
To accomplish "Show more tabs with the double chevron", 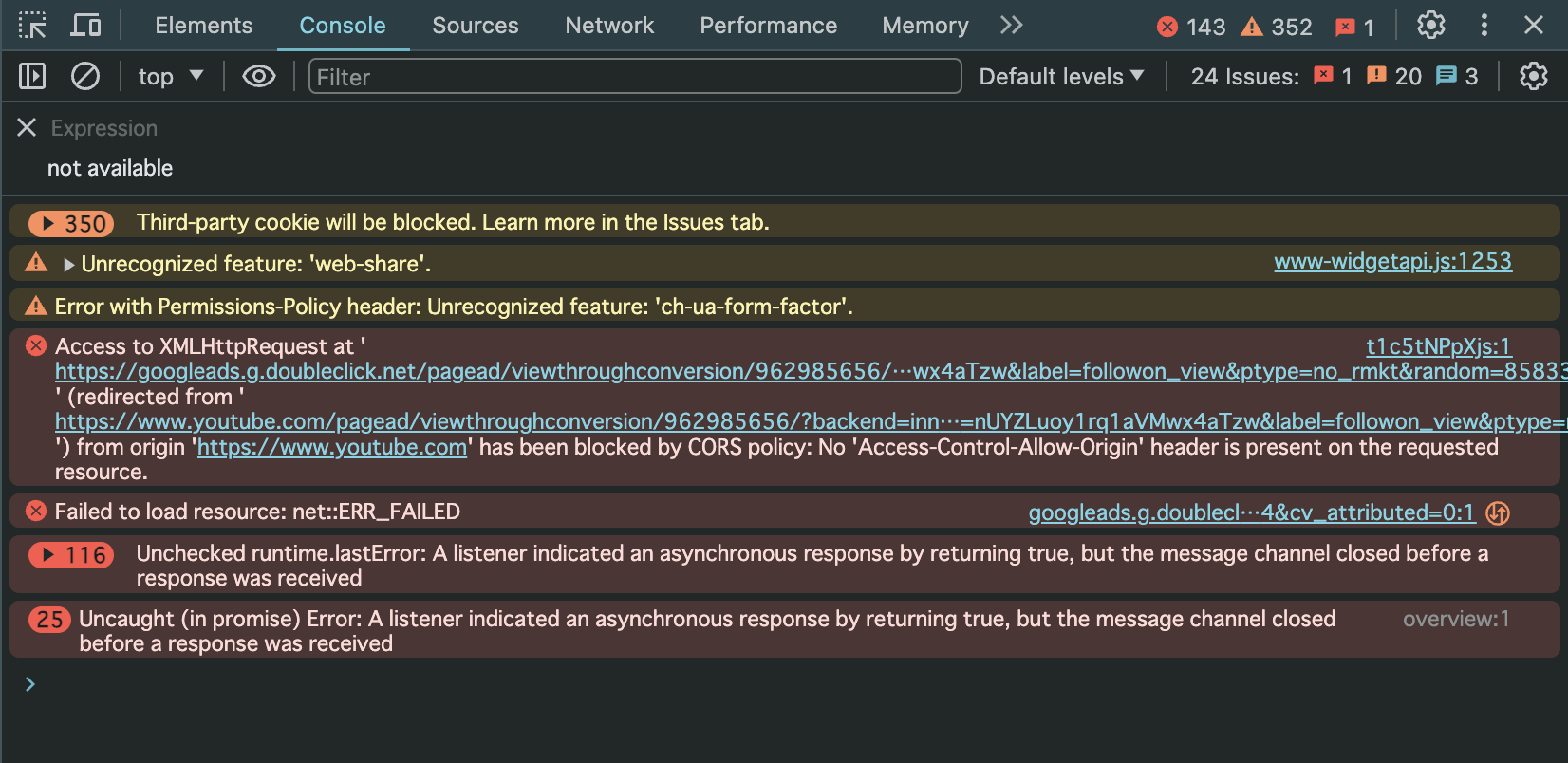I will pos(1012,26).
